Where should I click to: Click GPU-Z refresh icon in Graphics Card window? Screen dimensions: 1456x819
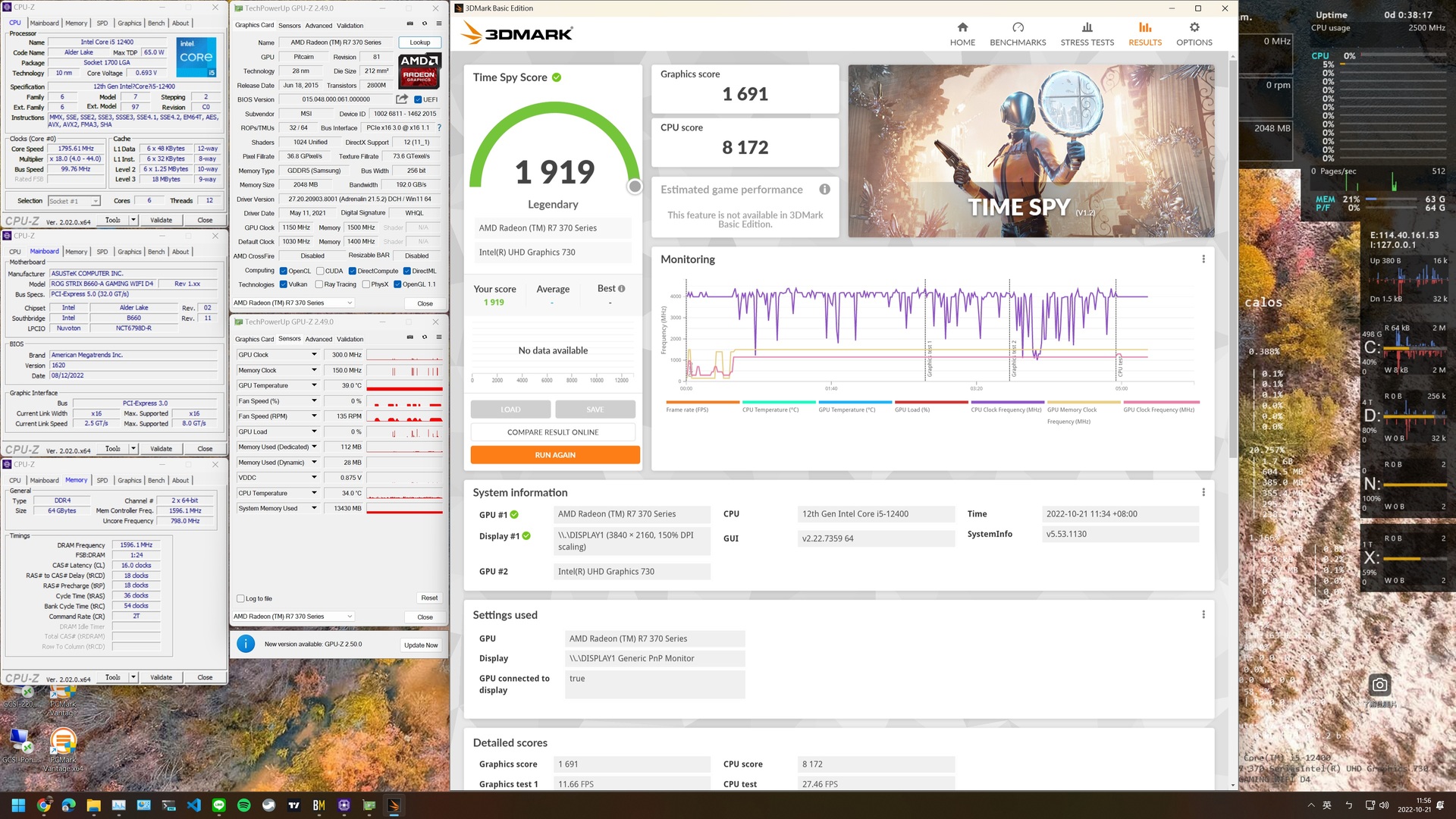(425, 24)
